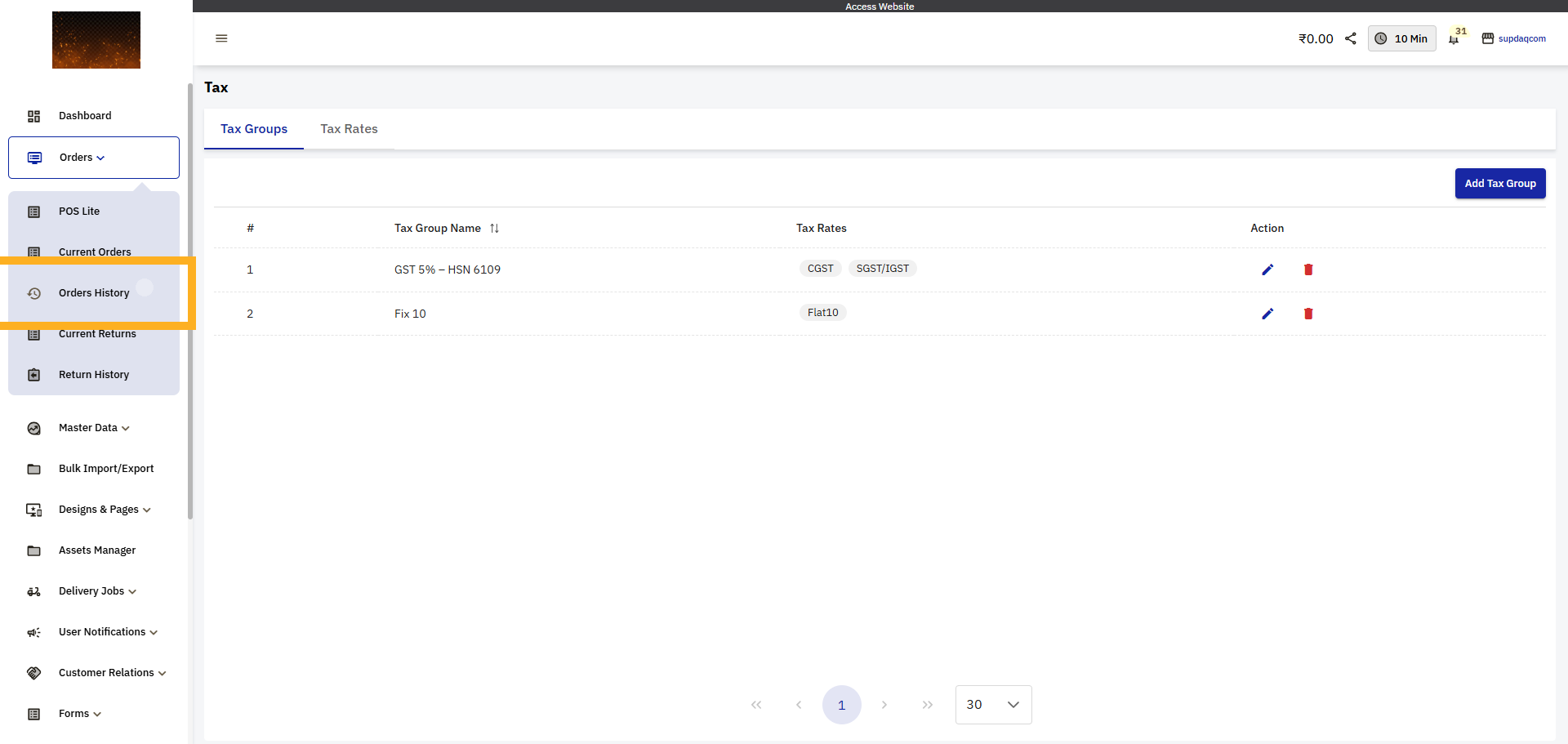
Task: Toggle sorting on Tax Group Name column
Action: click(495, 228)
